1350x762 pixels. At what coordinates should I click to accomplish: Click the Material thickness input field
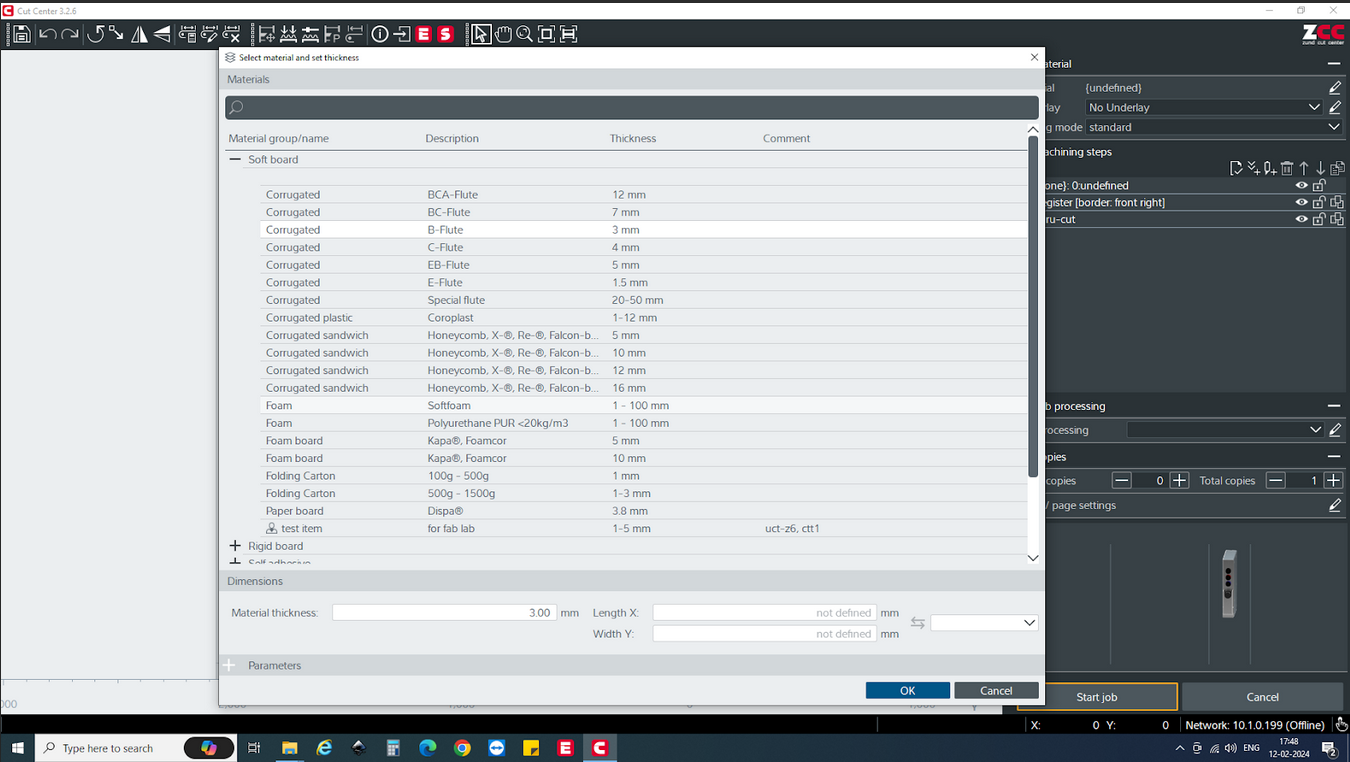[444, 612]
